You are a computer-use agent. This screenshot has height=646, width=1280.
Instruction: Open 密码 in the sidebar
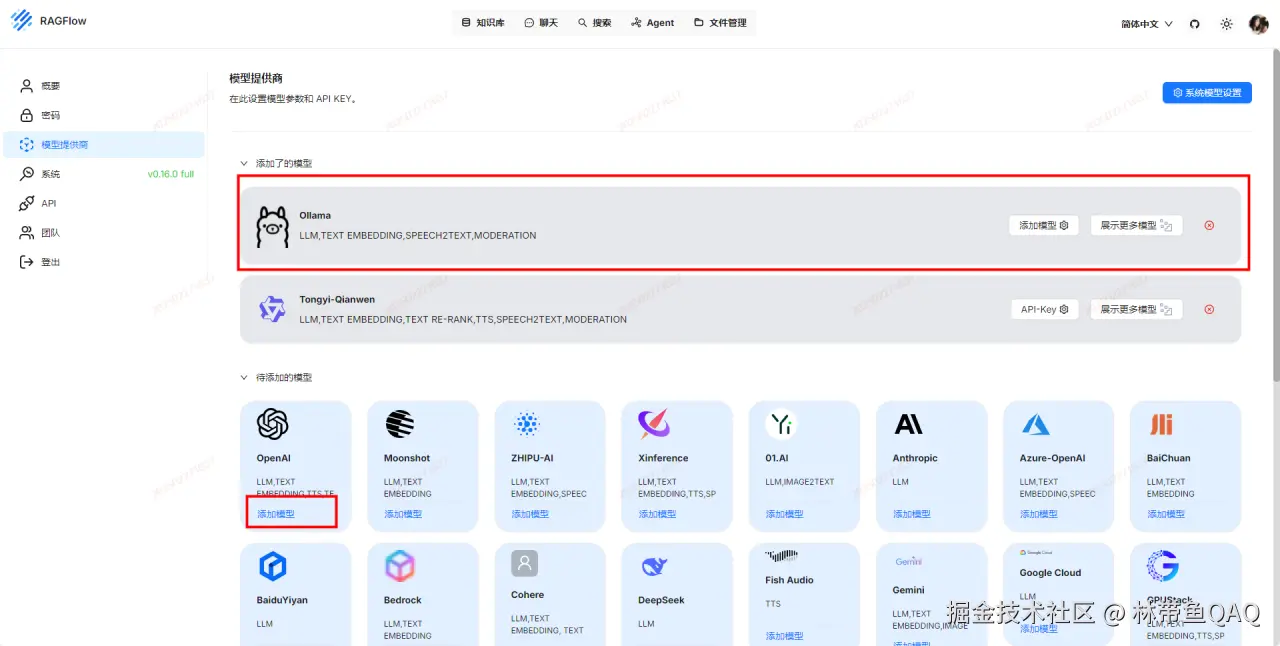(103, 115)
